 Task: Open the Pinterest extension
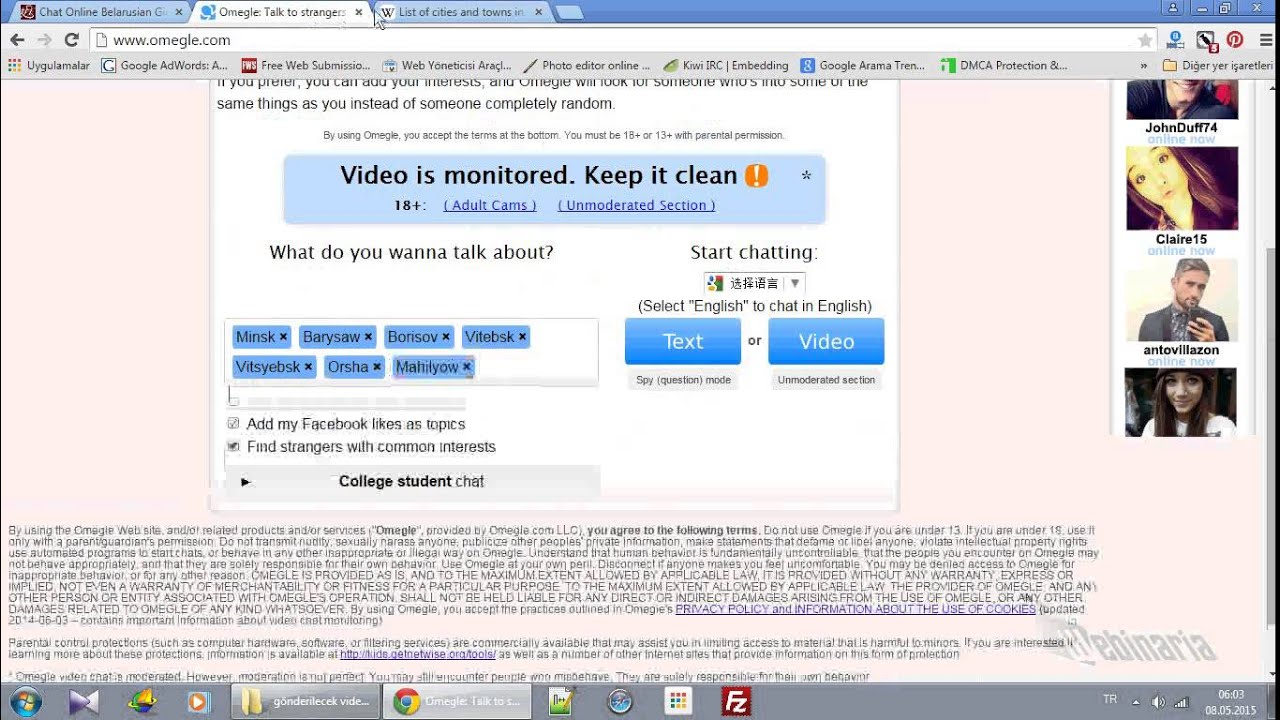coord(1235,40)
